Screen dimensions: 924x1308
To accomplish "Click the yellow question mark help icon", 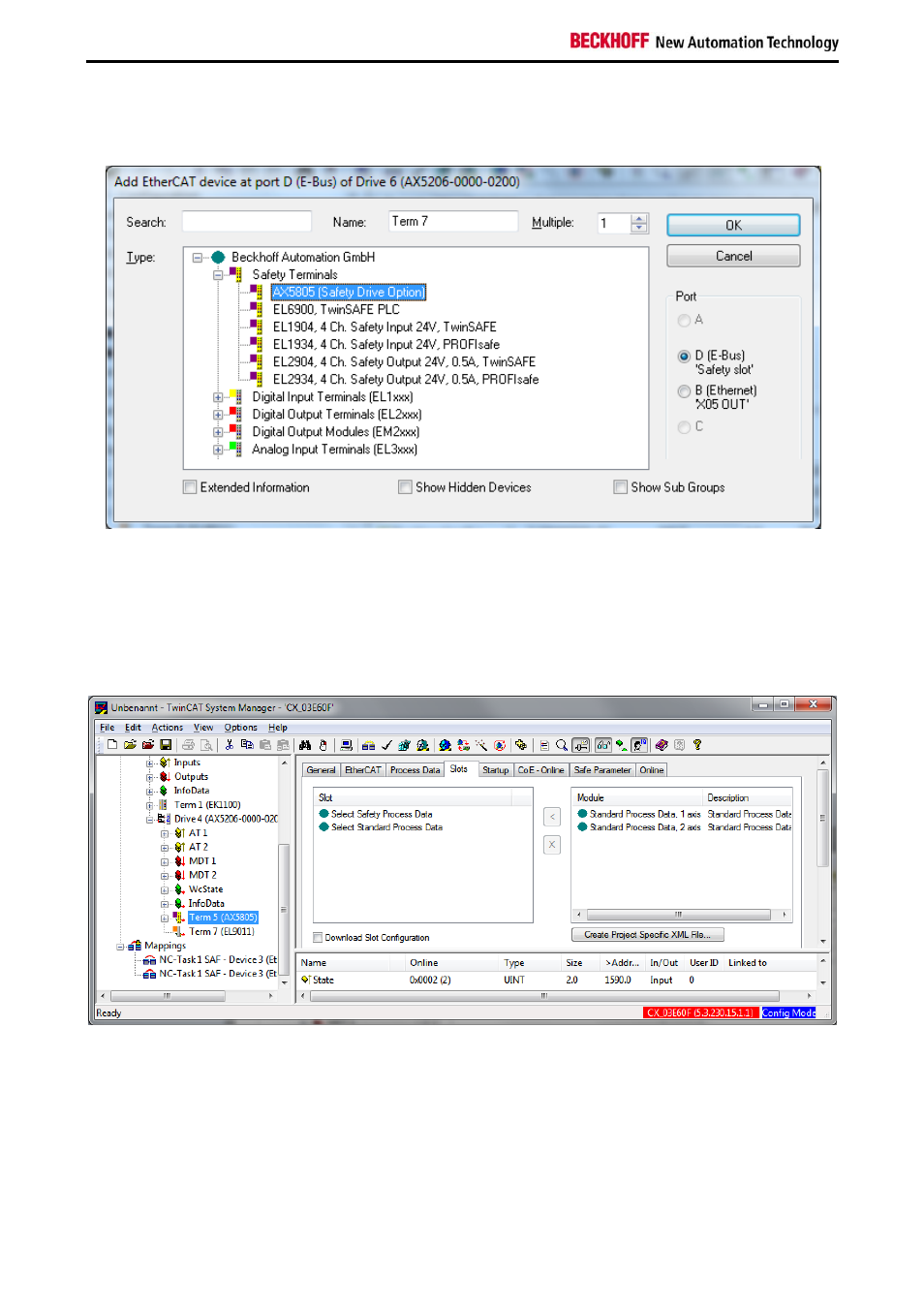I will [x=697, y=745].
